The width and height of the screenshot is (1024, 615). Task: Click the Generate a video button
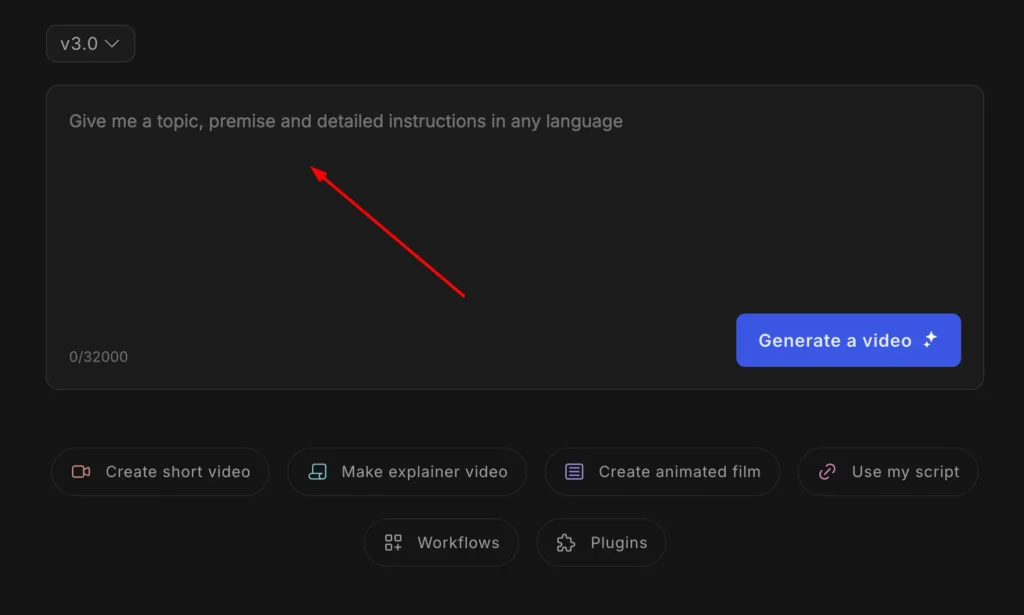(848, 340)
